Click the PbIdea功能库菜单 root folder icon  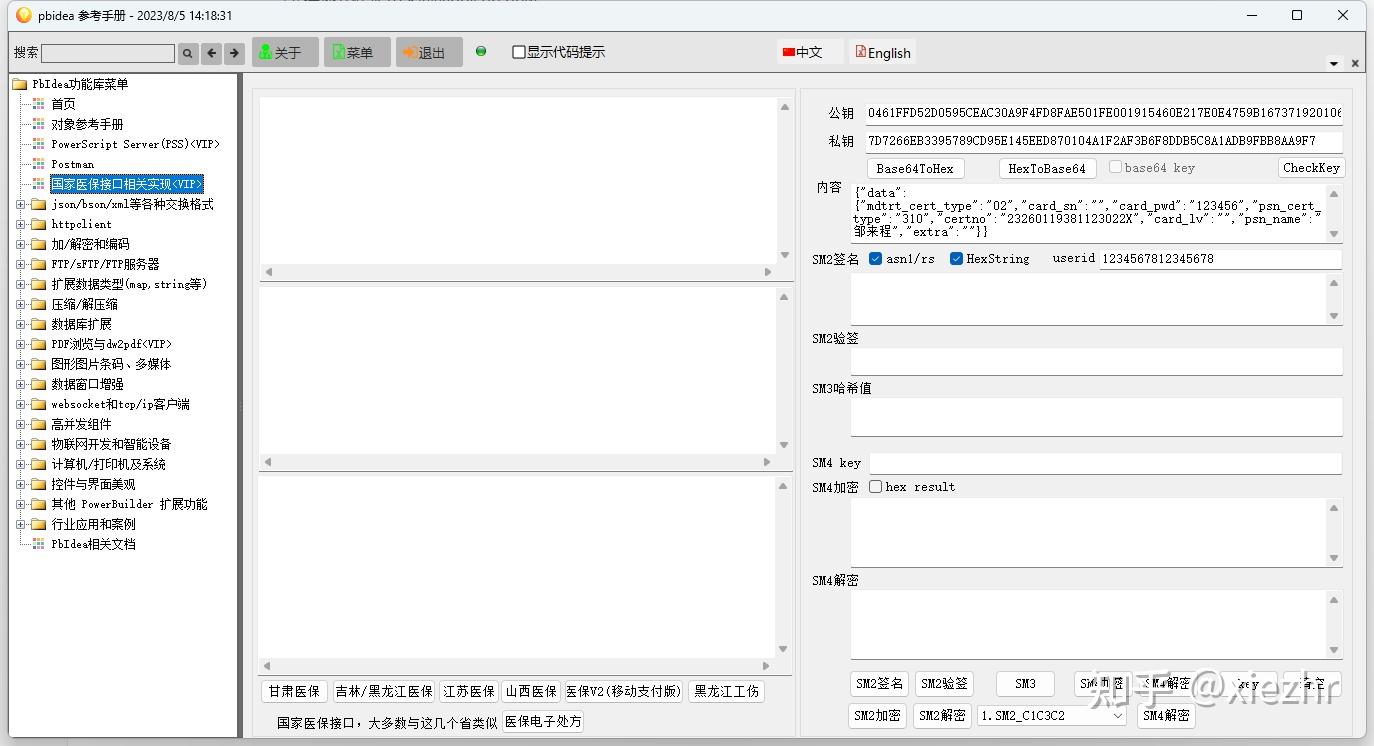20,84
